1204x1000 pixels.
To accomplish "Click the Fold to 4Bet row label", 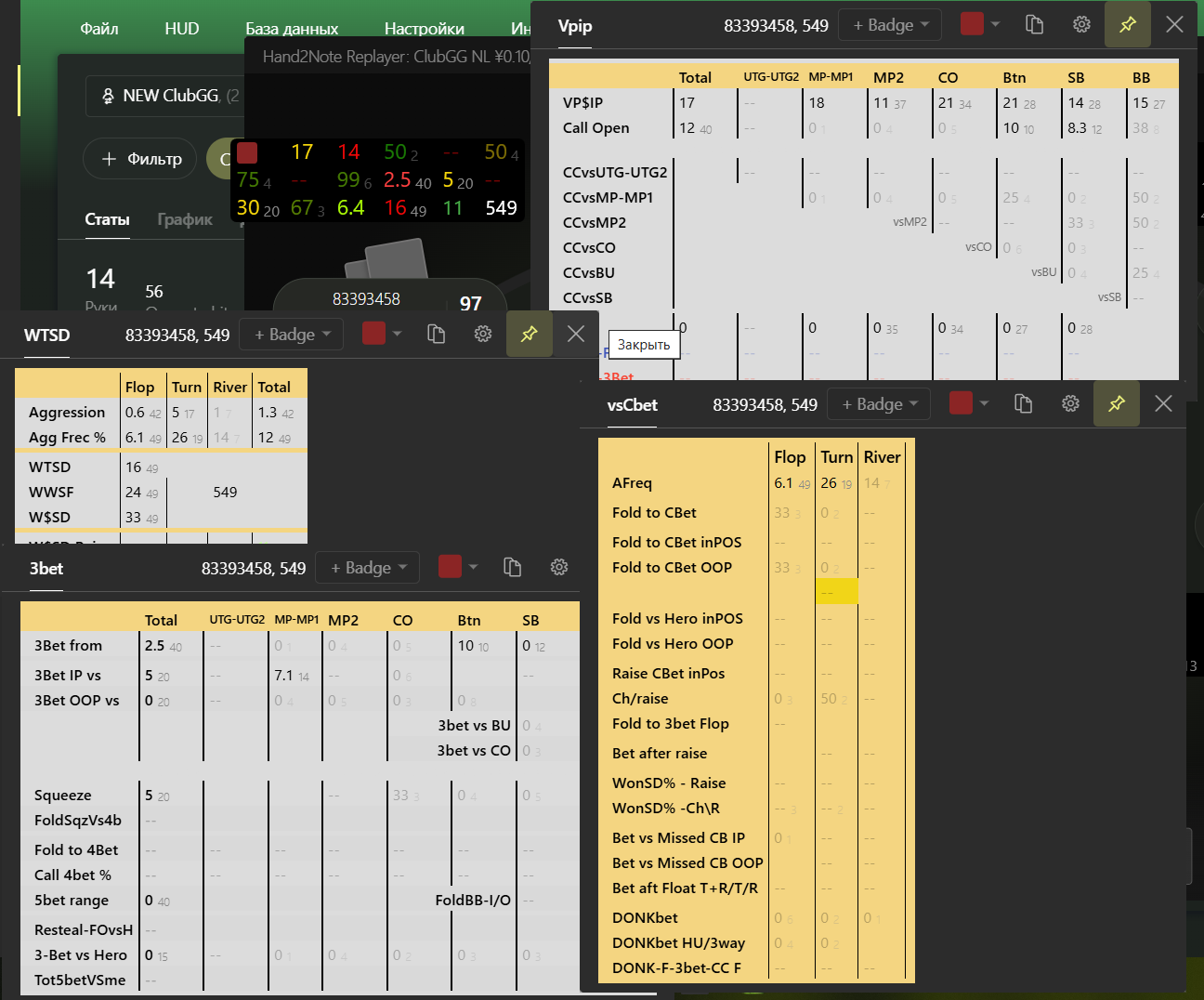I will (76, 850).
